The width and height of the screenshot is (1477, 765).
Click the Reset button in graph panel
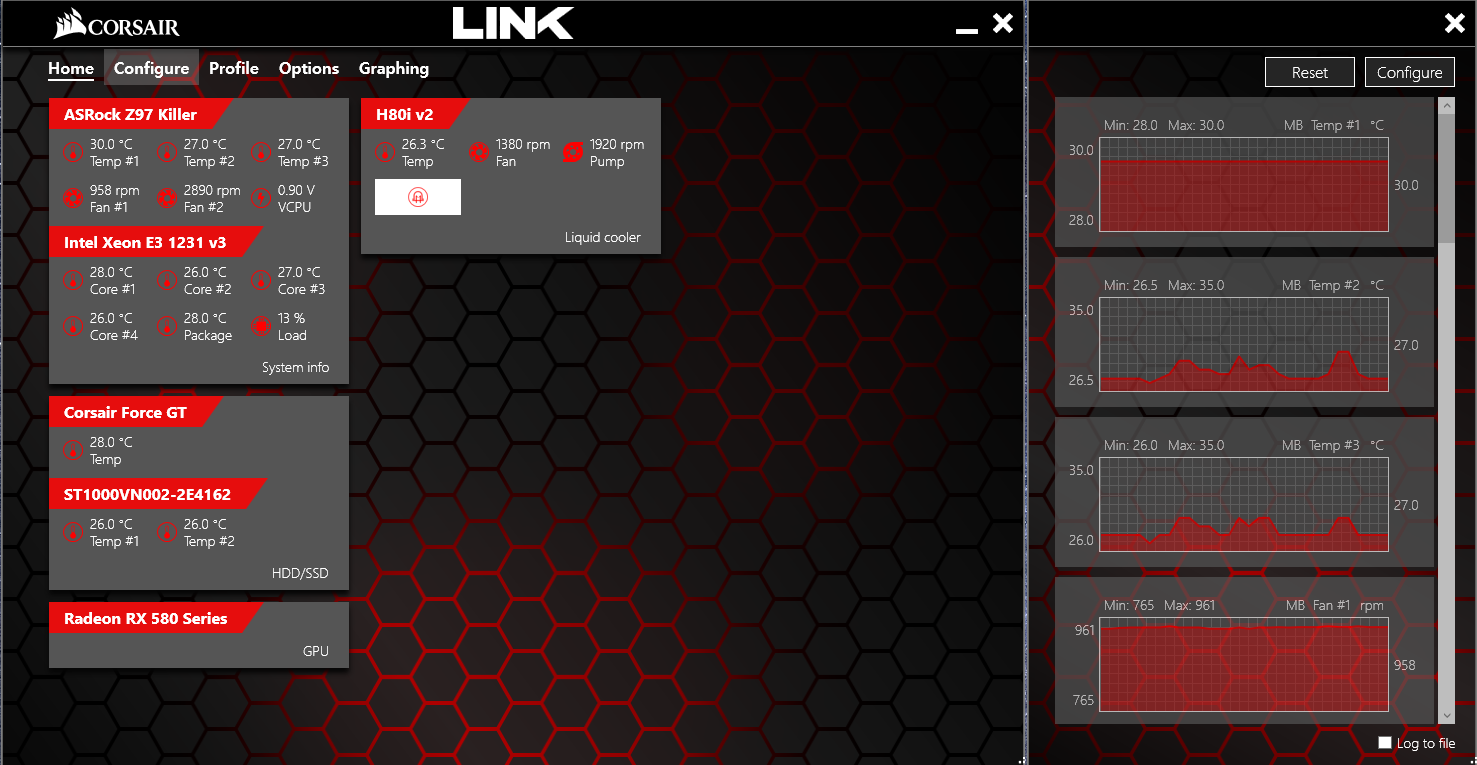(x=1310, y=72)
